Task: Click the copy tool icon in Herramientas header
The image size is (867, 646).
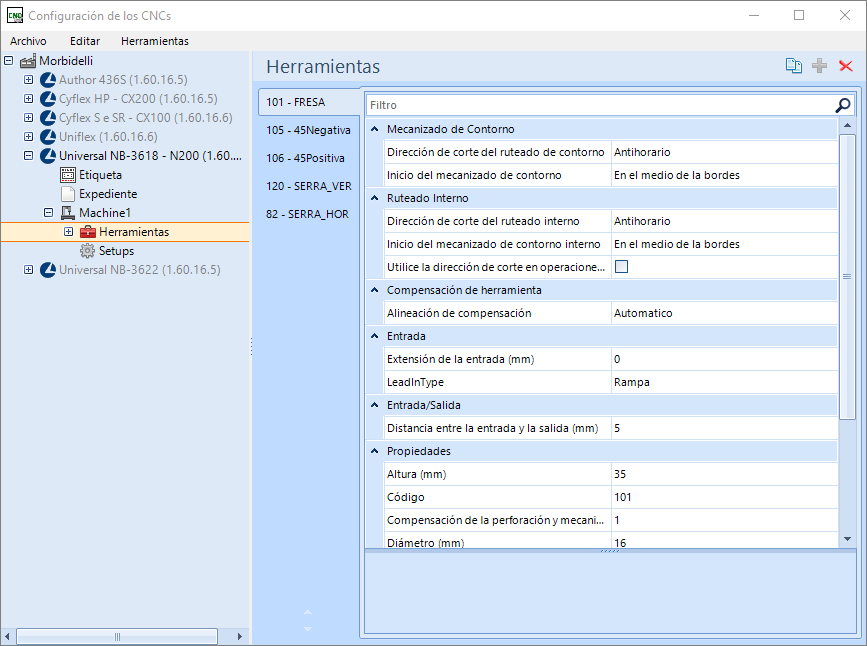Action: coord(793,66)
